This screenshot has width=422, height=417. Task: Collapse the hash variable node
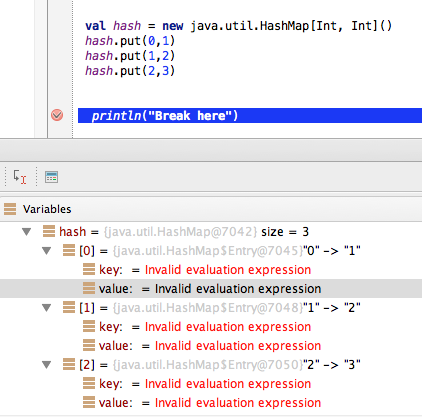tap(27, 232)
